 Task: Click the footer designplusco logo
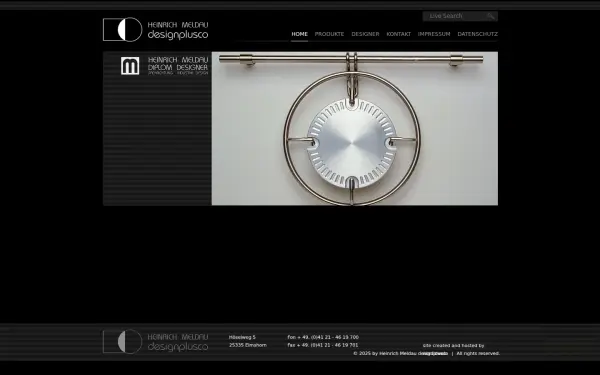[155, 341]
